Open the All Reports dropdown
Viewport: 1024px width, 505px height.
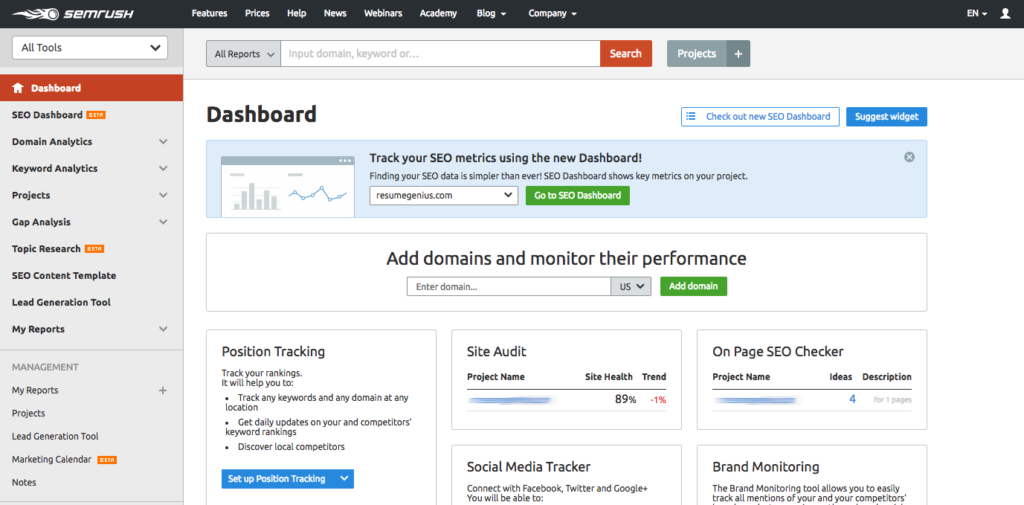[x=244, y=54]
